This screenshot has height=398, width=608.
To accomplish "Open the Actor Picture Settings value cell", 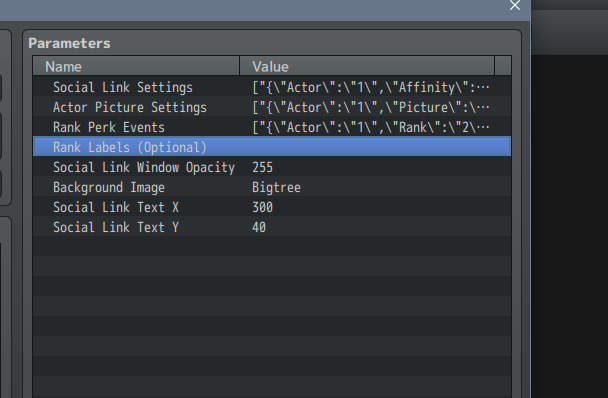I will point(370,107).
